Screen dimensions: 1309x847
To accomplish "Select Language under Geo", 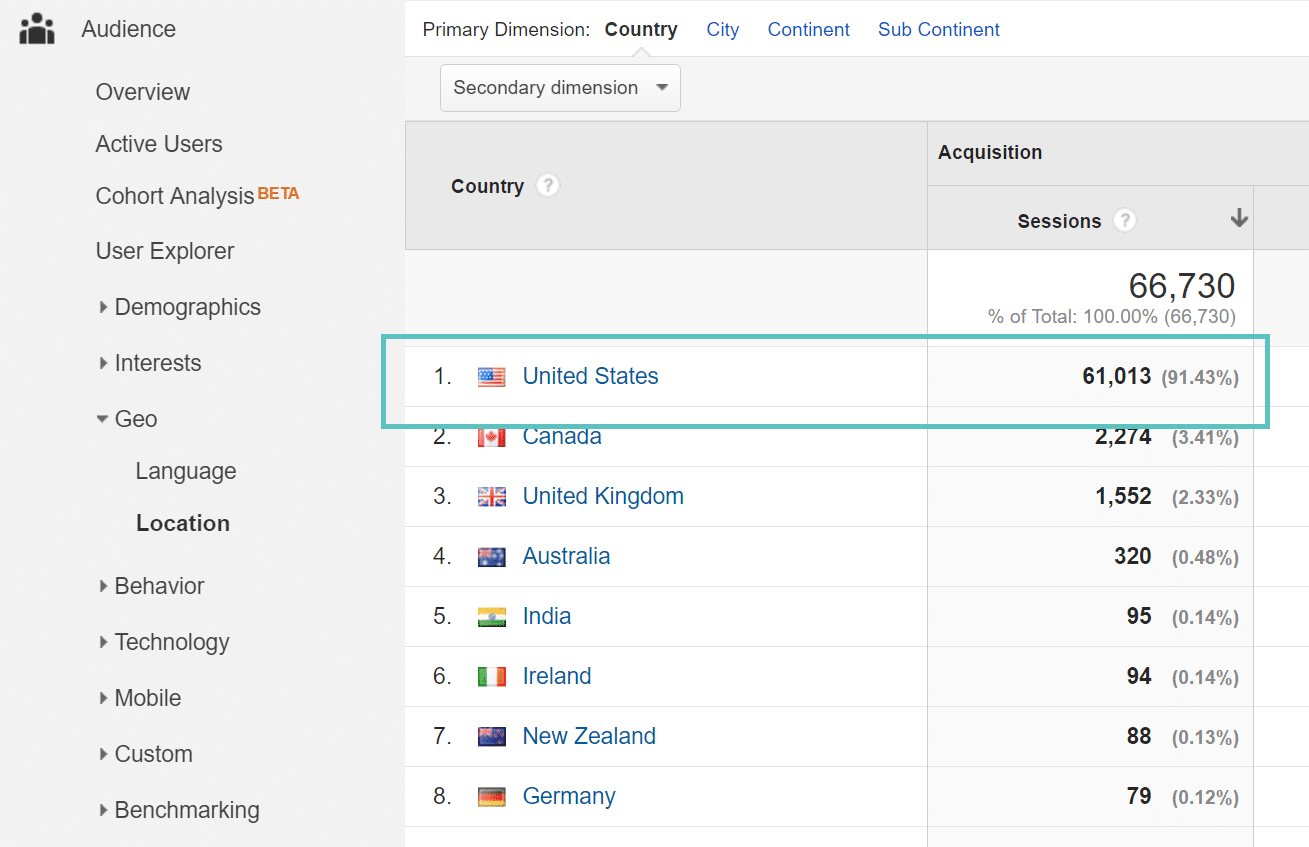I will click(x=186, y=470).
